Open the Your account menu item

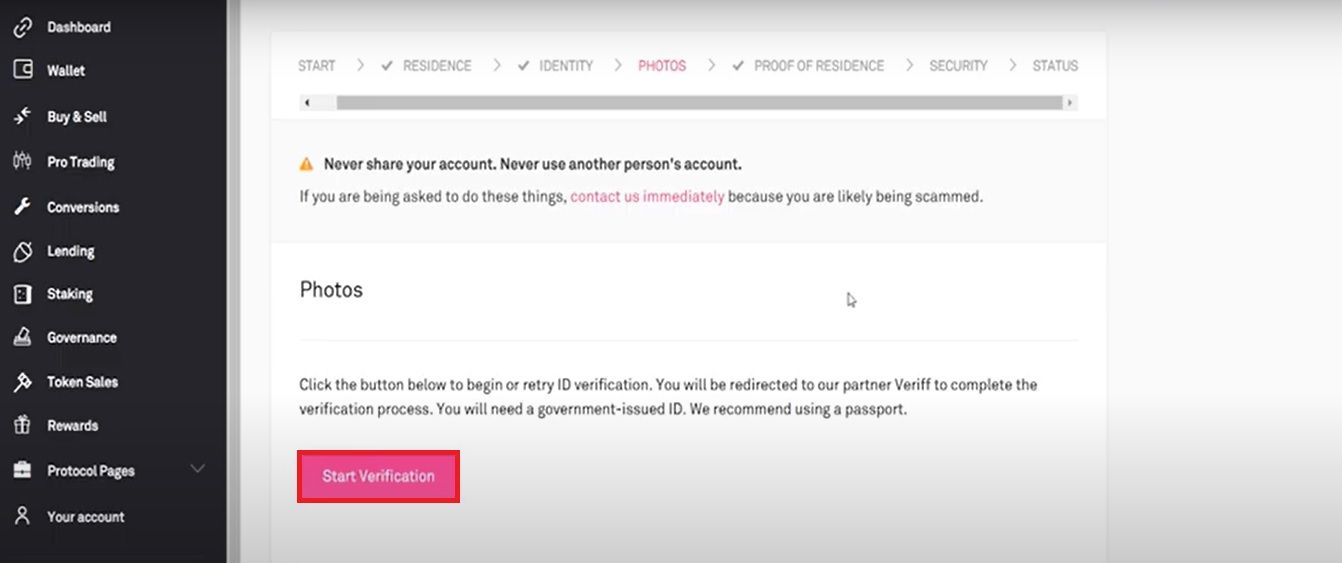[85, 517]
